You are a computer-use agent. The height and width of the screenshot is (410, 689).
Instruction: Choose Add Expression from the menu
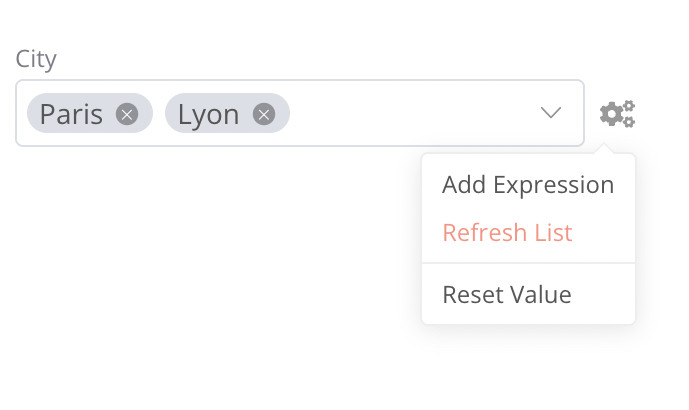click(x=527, y=185)
